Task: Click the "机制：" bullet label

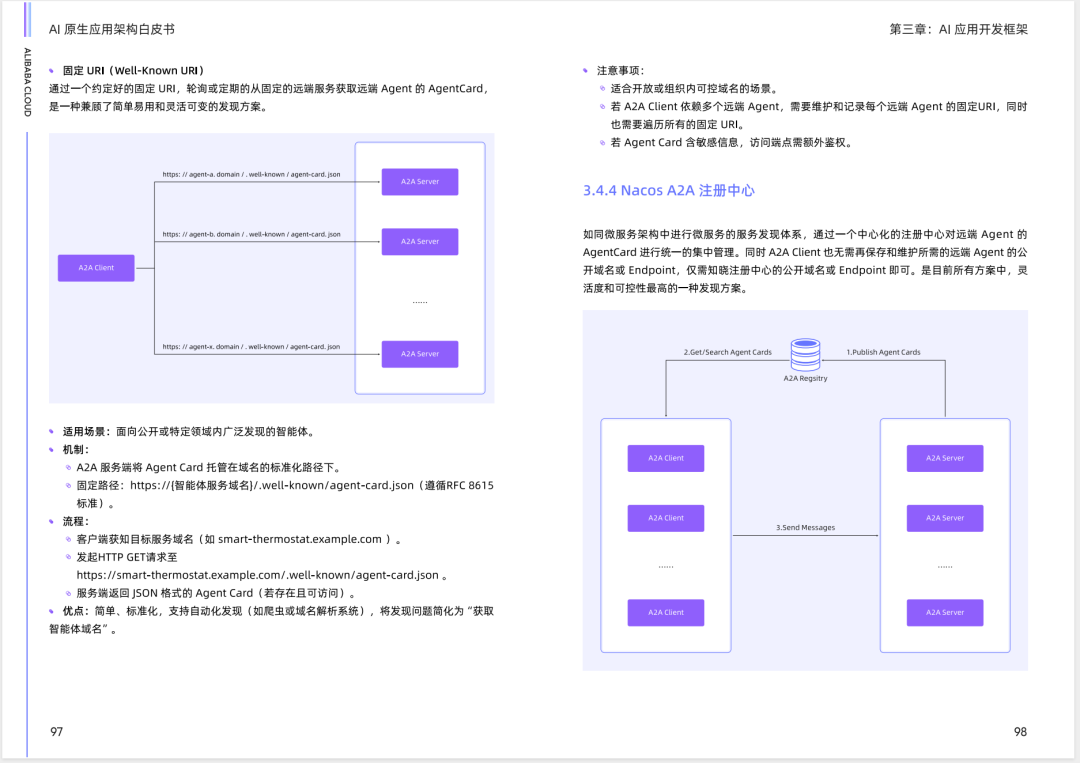Action: pos(76,450)
